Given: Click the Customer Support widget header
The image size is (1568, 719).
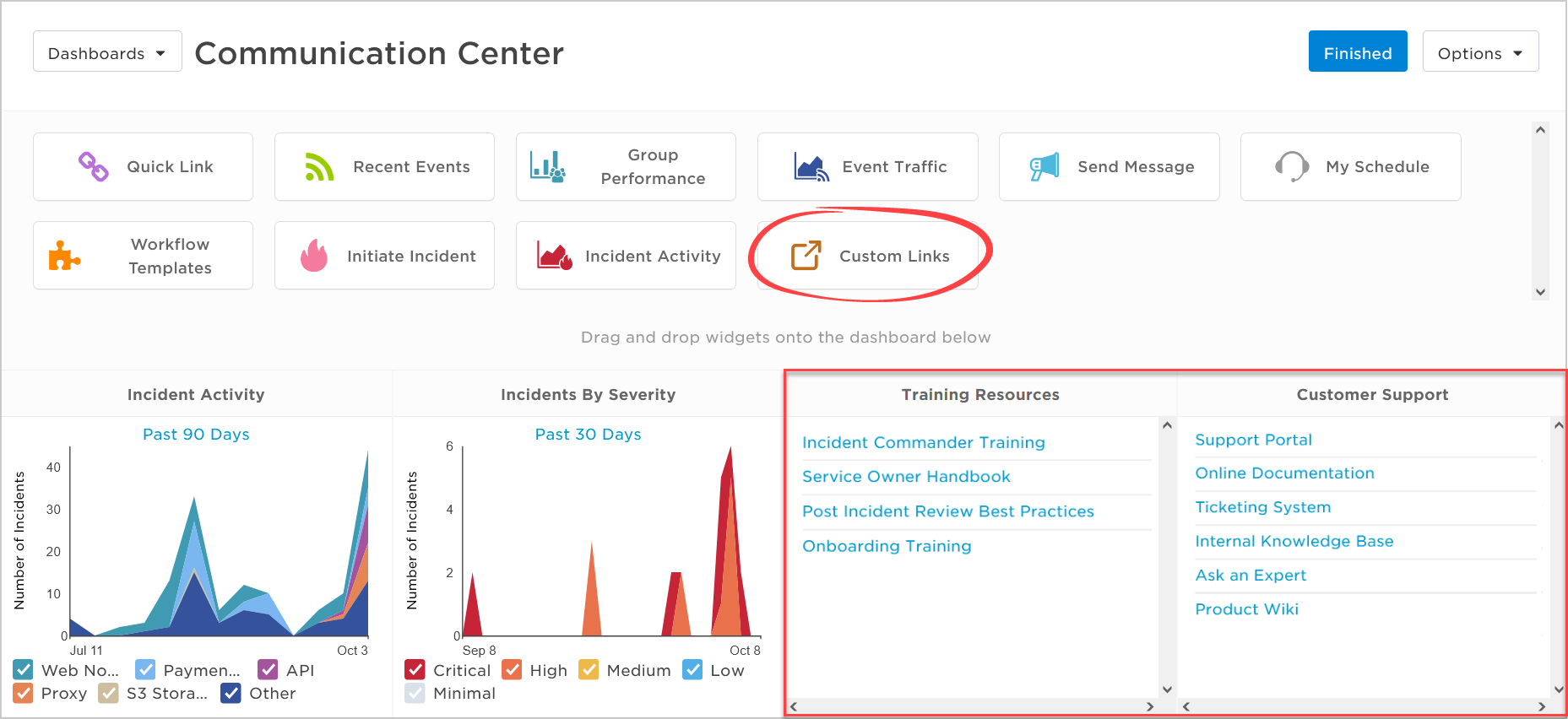Looking at the screenshot, I should [x=1372, y=394].
